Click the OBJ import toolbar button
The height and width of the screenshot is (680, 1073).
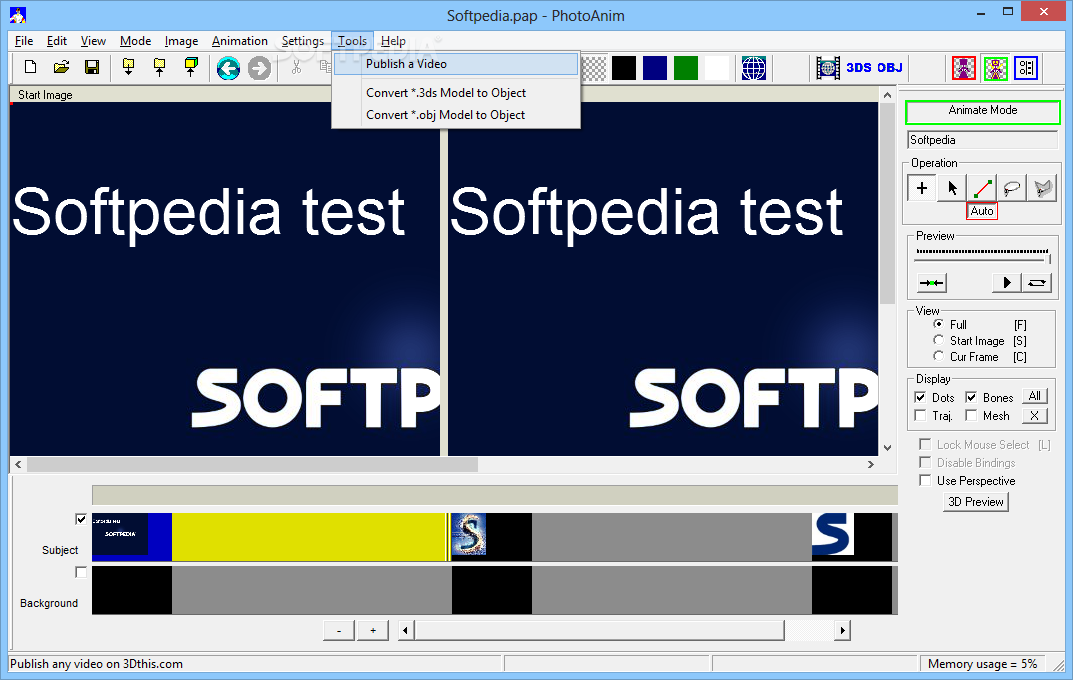[x=890, y=68]
